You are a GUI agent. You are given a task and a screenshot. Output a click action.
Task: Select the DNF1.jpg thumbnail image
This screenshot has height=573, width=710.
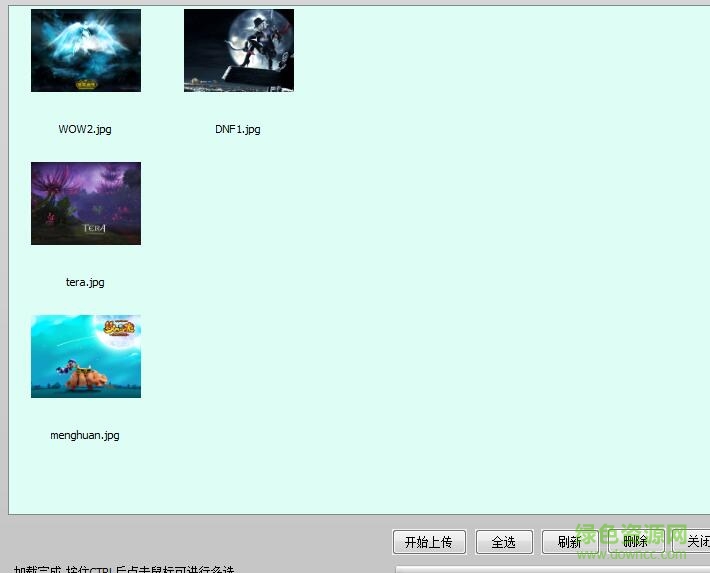pyautogui.click(x=239, y=50)
